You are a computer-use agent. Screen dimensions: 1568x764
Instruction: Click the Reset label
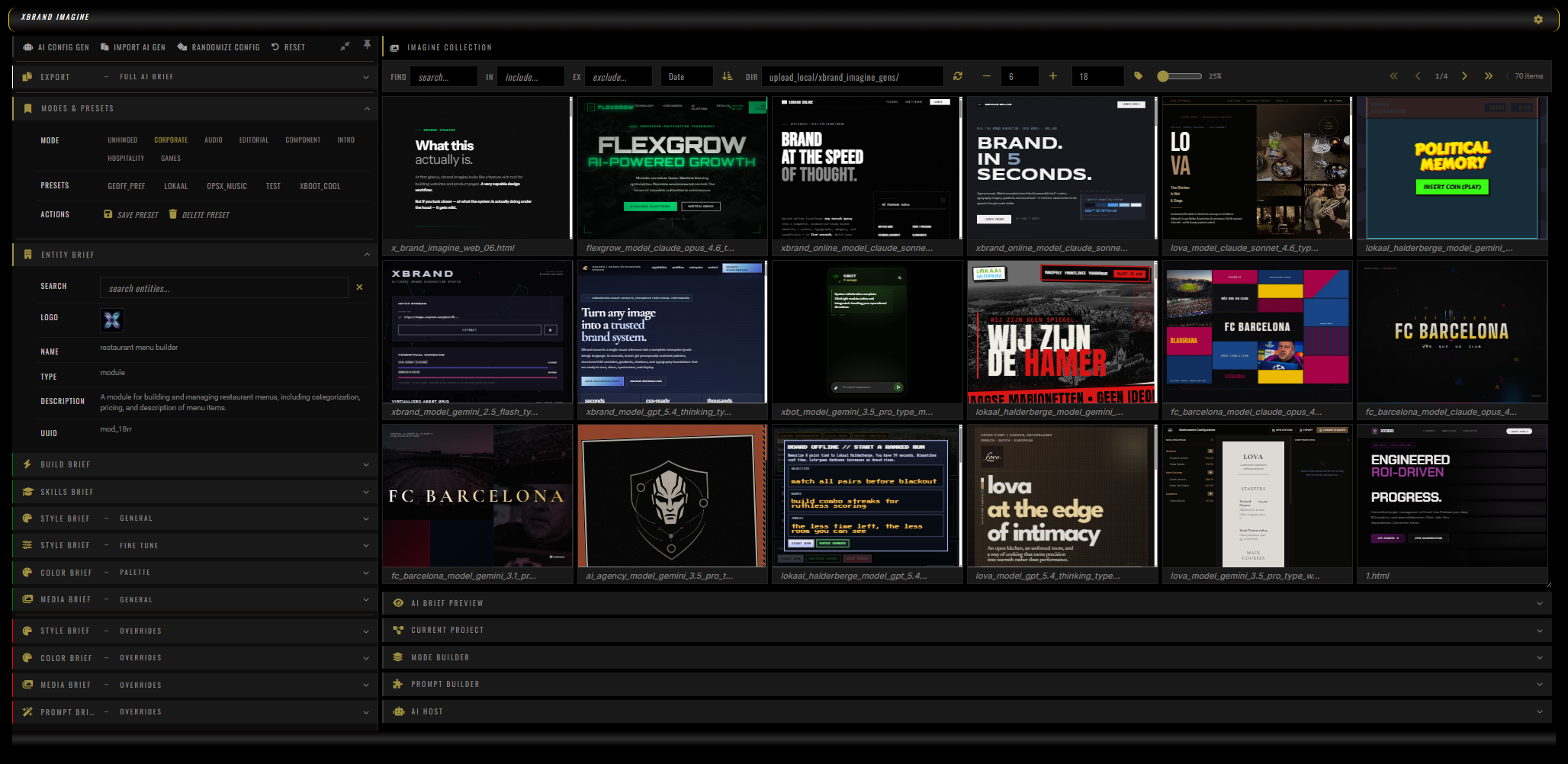point(294,47)
